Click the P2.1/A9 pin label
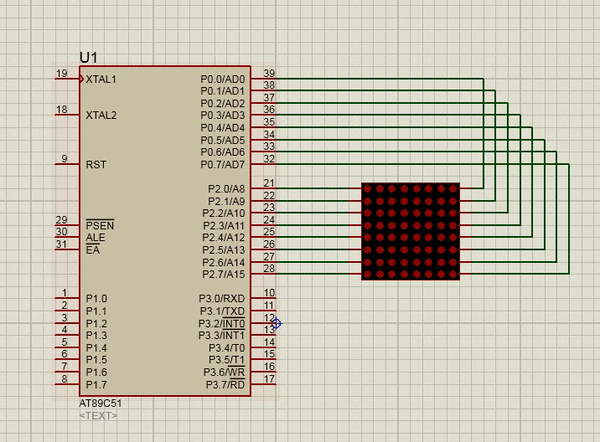The image size is (600, 442). point(226,201)
